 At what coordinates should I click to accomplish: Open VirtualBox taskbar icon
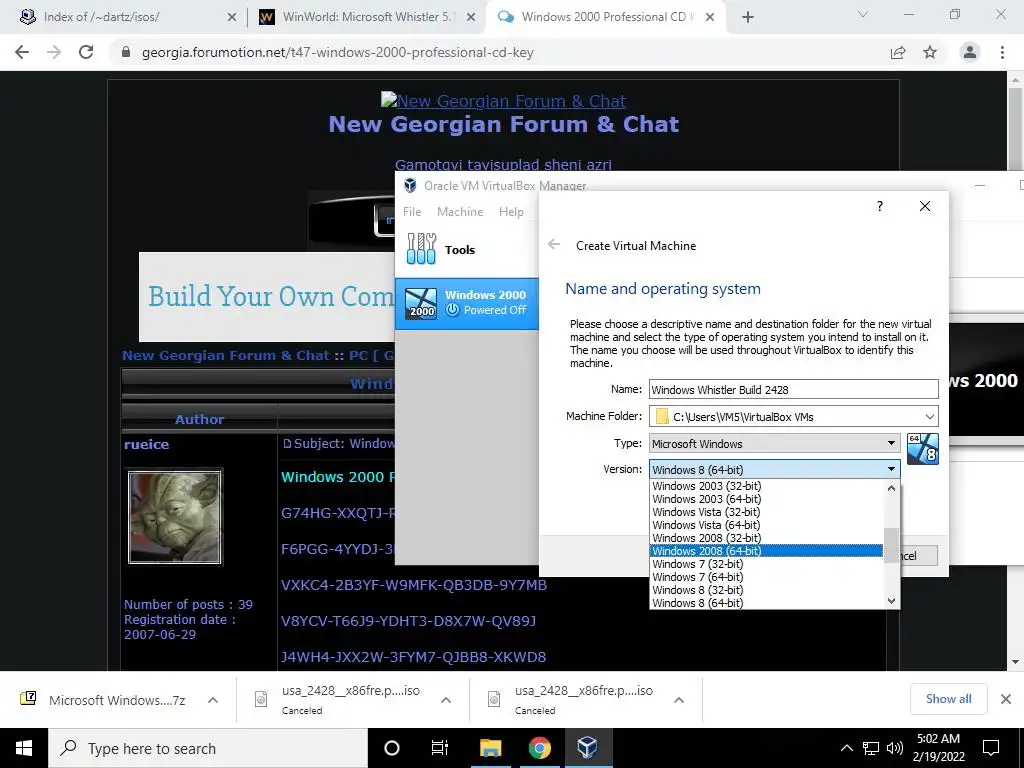click(x=587, y=748)
